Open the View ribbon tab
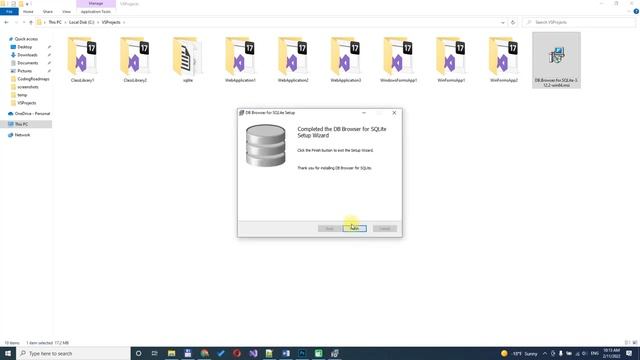640x360 pixels. [x=66, y=12]
